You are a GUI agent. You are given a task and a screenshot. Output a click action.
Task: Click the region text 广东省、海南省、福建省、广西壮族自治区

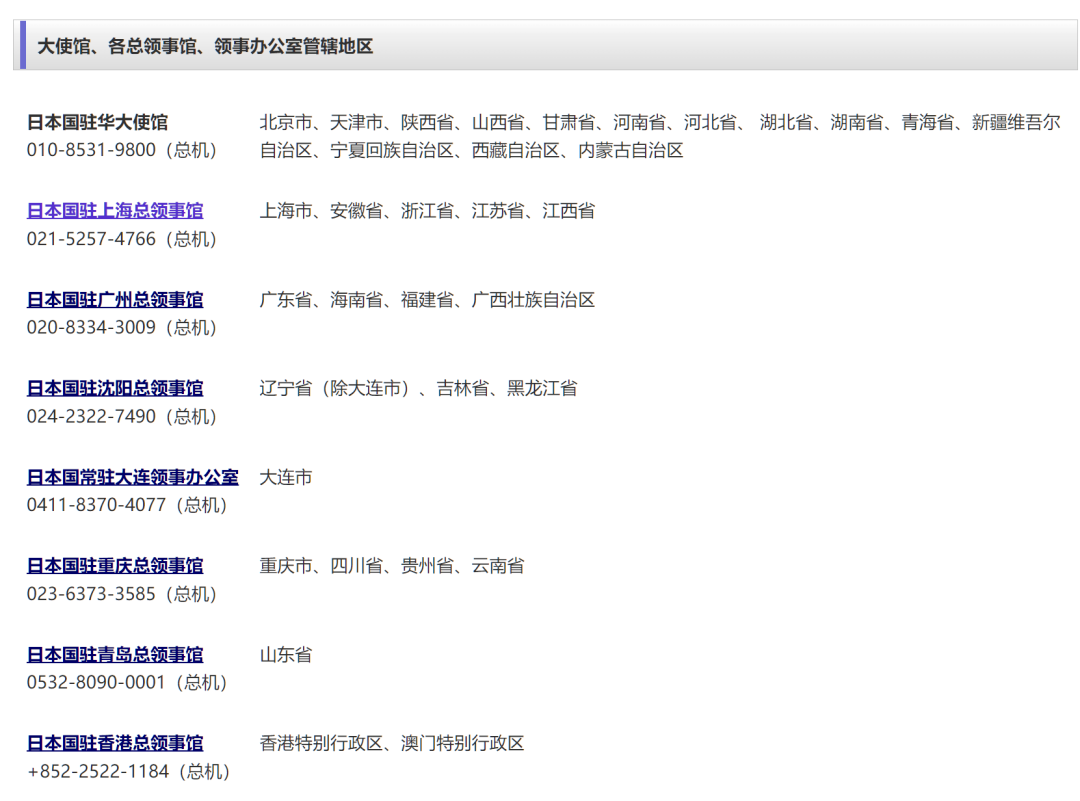[427, 300]
